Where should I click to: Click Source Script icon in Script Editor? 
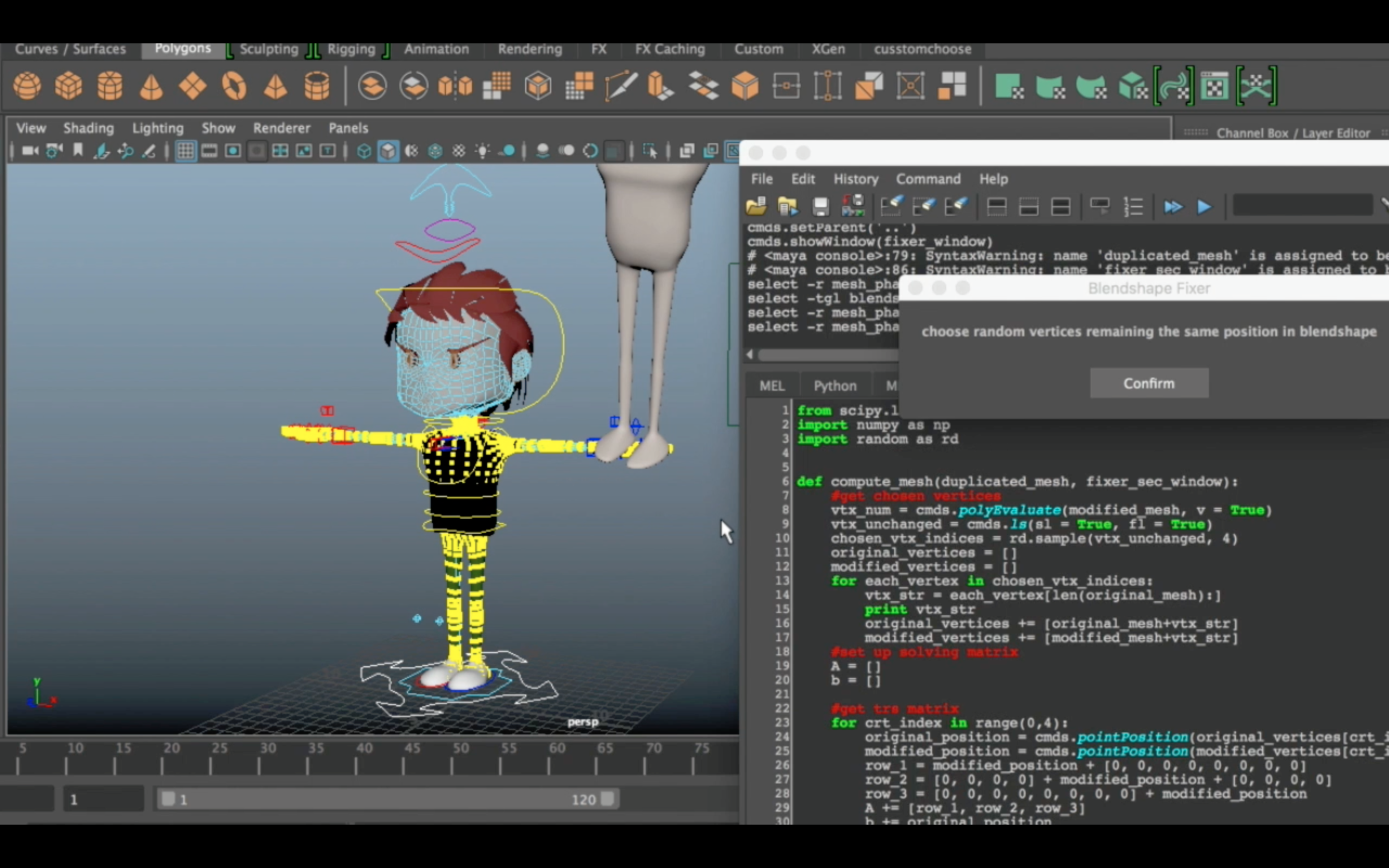[788, 206]
